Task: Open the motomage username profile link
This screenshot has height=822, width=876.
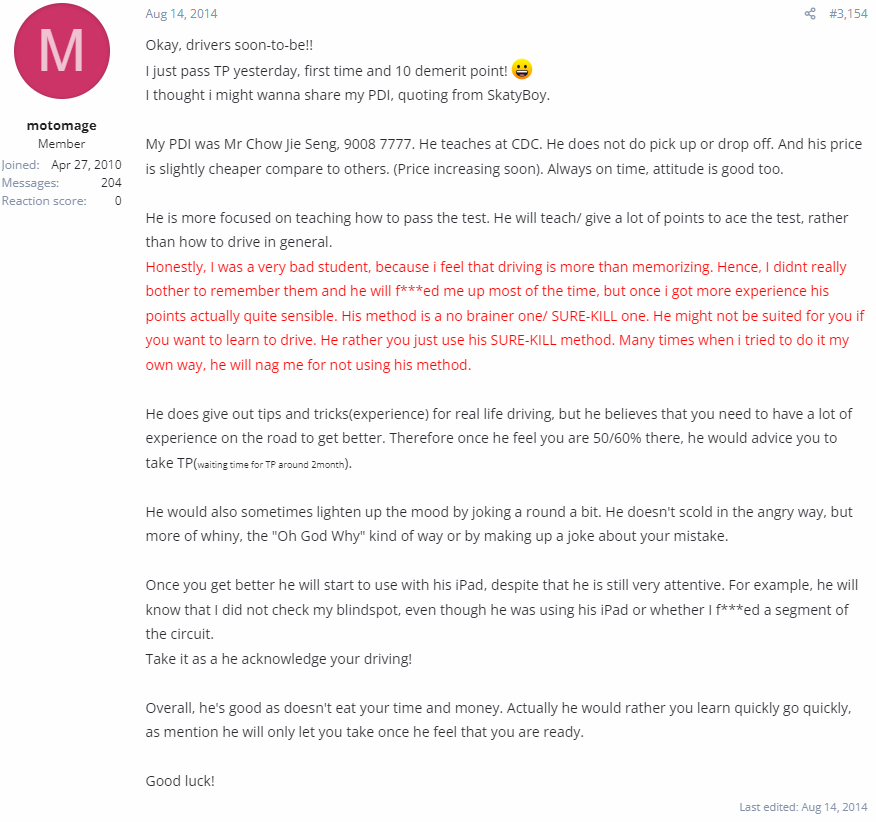Action: [x=61, y=126]
